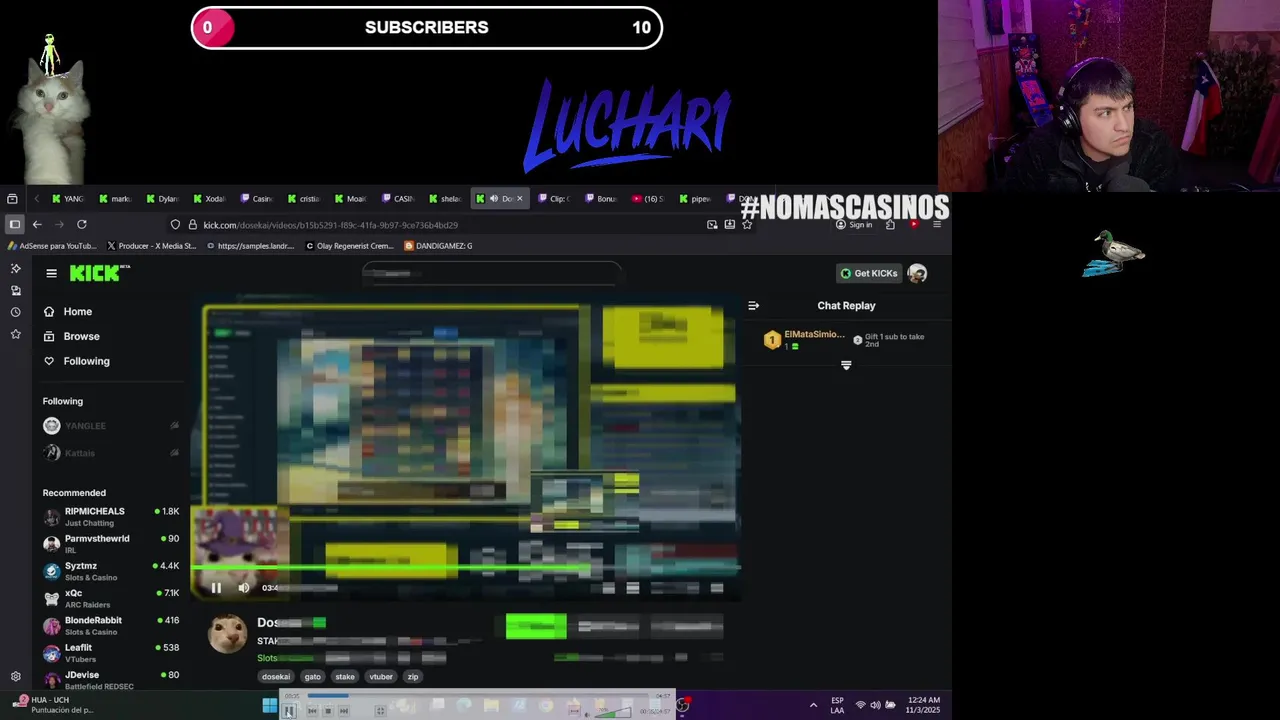Switch to the cristia browser tab
This screenshot has width=1280, height=720.
[x=304, y=199]
